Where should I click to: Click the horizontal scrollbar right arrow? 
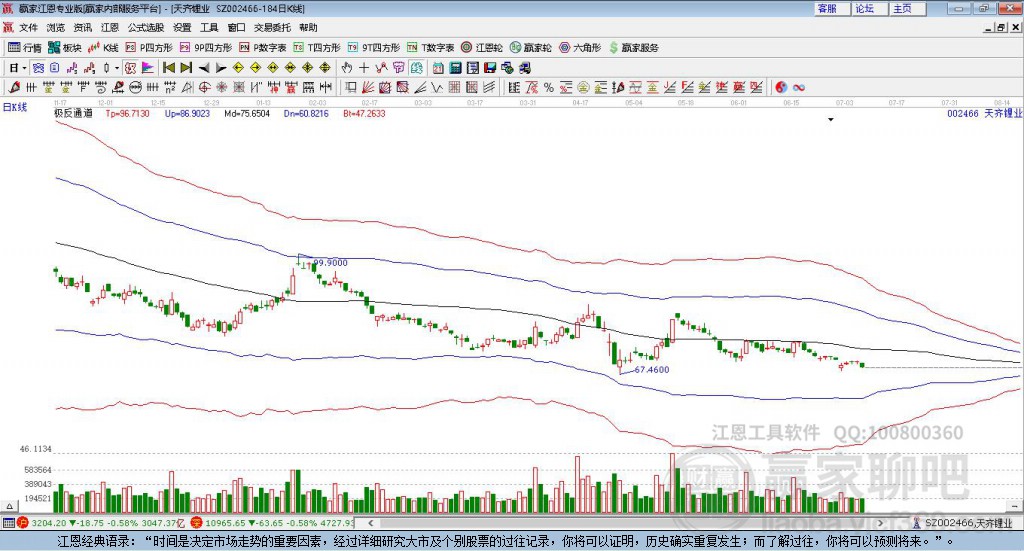(x=880, y=523)
